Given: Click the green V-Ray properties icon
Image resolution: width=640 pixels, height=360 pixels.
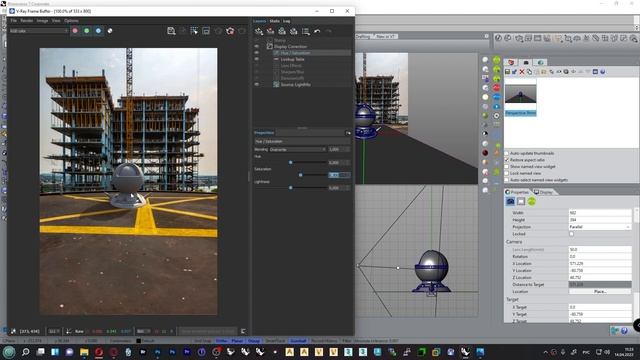Looking at the screenshot, I should [x=531, y=201].
